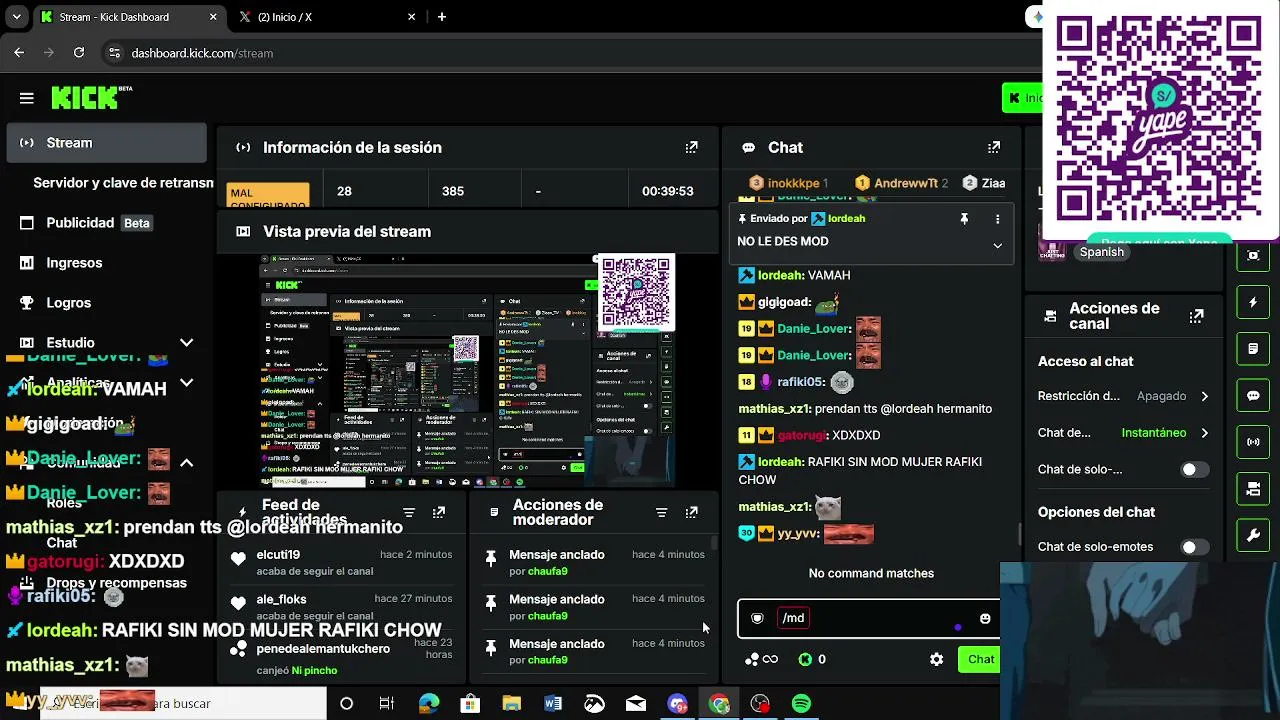Open Microsoft Edge from the taskbar

click(429, 704)
